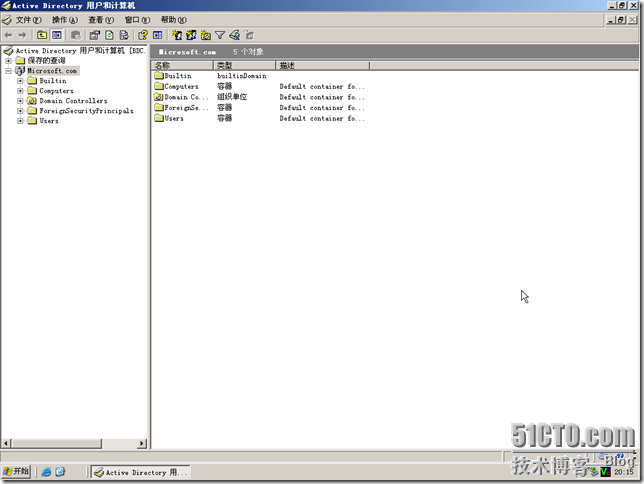The width and height of the screenshot is (644, 484).
Task: Click Active Directory taskbar button
Action: [140, 472]
